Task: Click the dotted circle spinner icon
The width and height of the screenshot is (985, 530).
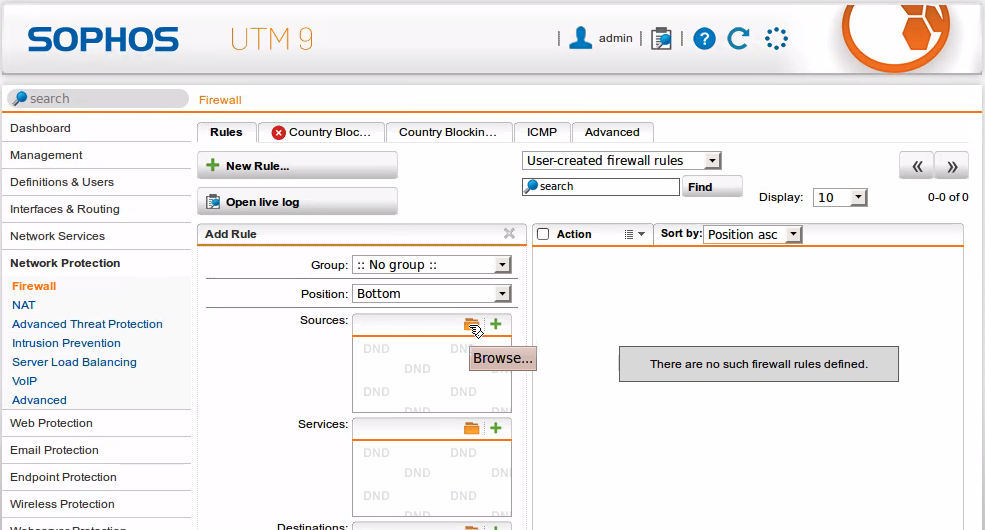Action: pyautogui.click(x=776, y=38)
